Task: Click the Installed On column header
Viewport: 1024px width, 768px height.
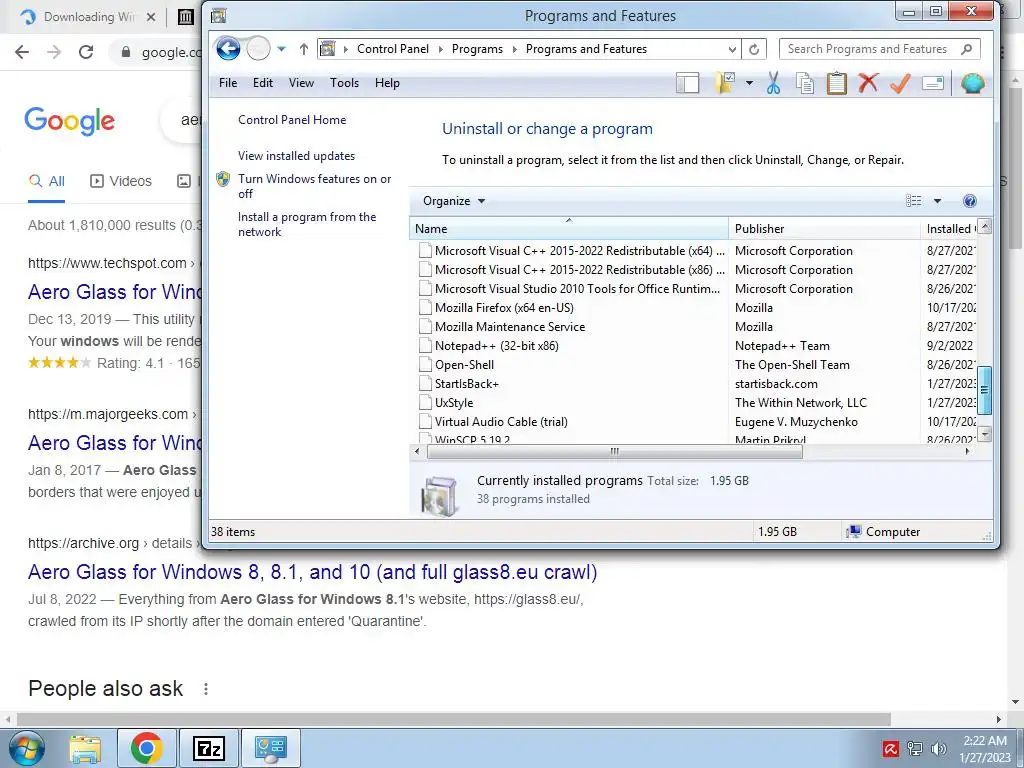Action: pos(949,229)
